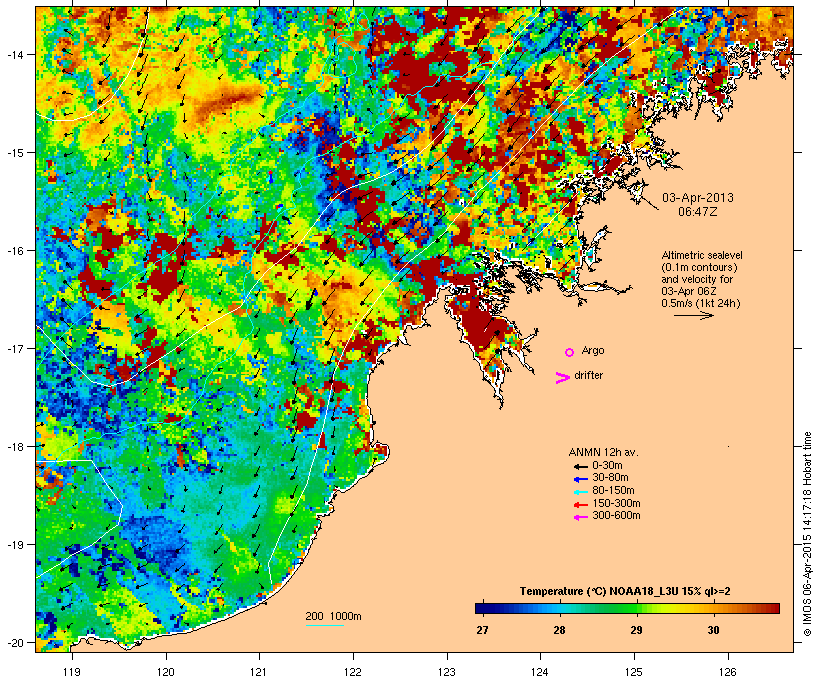Click the longitude '120' axis label

[166, 672]
